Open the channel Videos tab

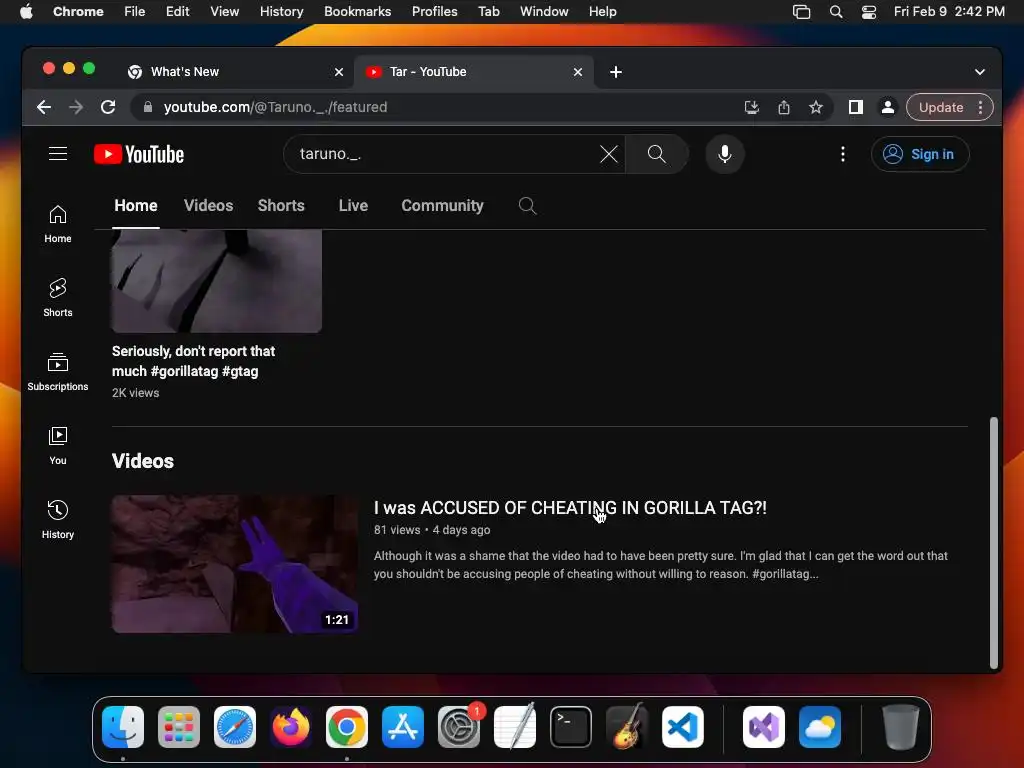tap(208, 206)
